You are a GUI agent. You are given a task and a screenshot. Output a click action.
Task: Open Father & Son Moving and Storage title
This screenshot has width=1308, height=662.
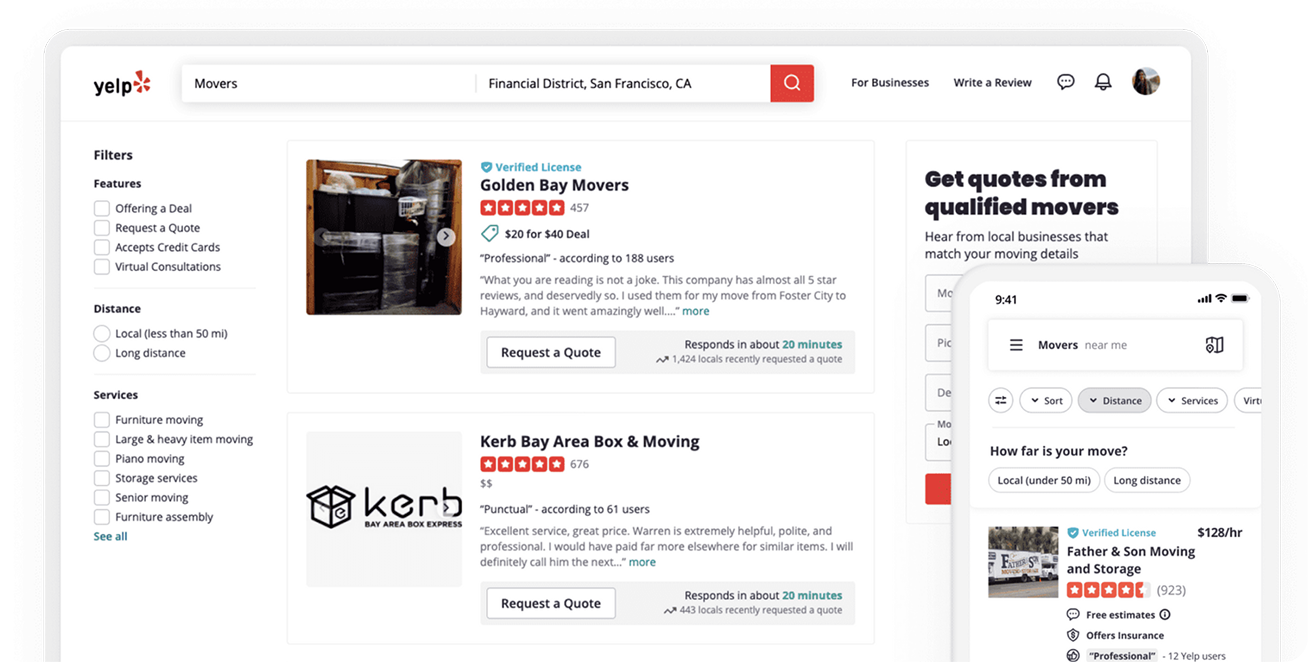tap(1131, 560)
